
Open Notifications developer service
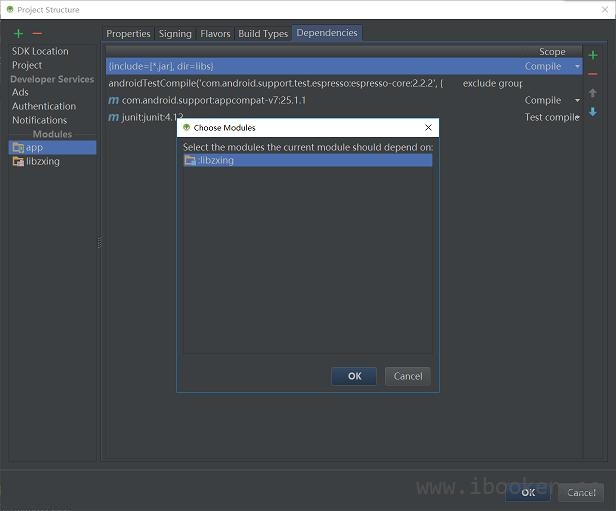pyautogui.click(x=40, y=120)
